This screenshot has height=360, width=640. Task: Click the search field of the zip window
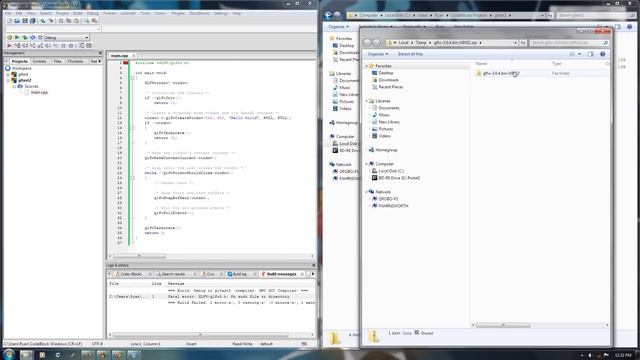coord(569,42)
